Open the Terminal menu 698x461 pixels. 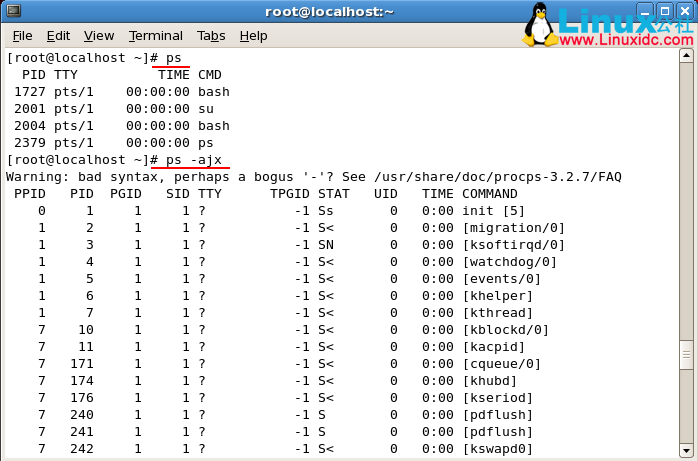(x=156, y=36)
